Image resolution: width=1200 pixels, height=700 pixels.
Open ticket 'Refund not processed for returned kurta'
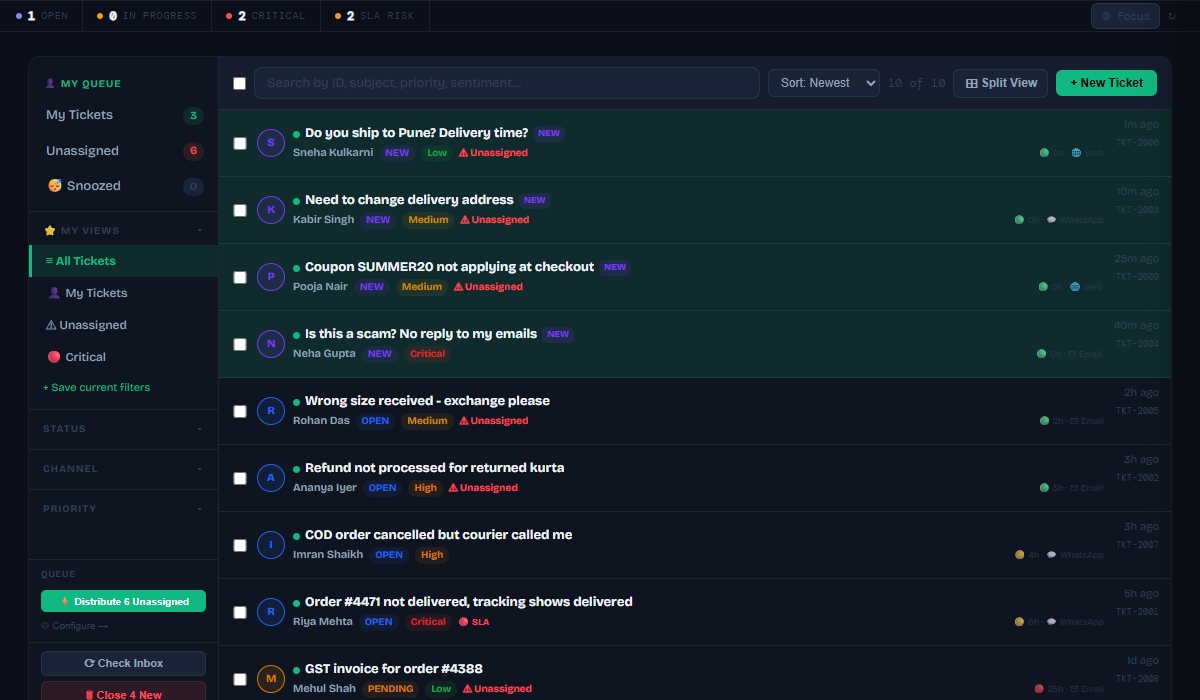coord(434,468)
